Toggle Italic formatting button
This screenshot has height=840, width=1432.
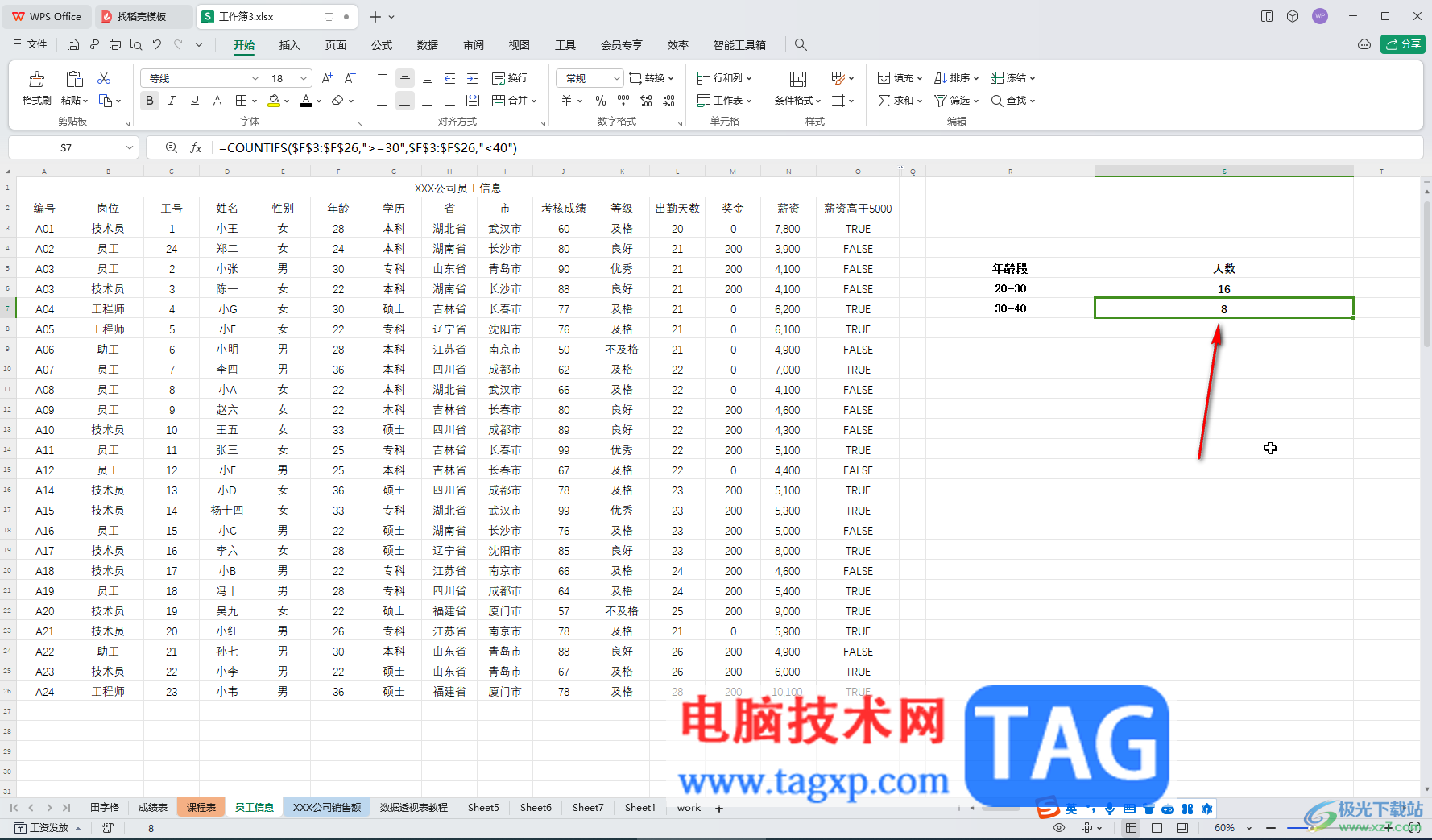(172, 101)
